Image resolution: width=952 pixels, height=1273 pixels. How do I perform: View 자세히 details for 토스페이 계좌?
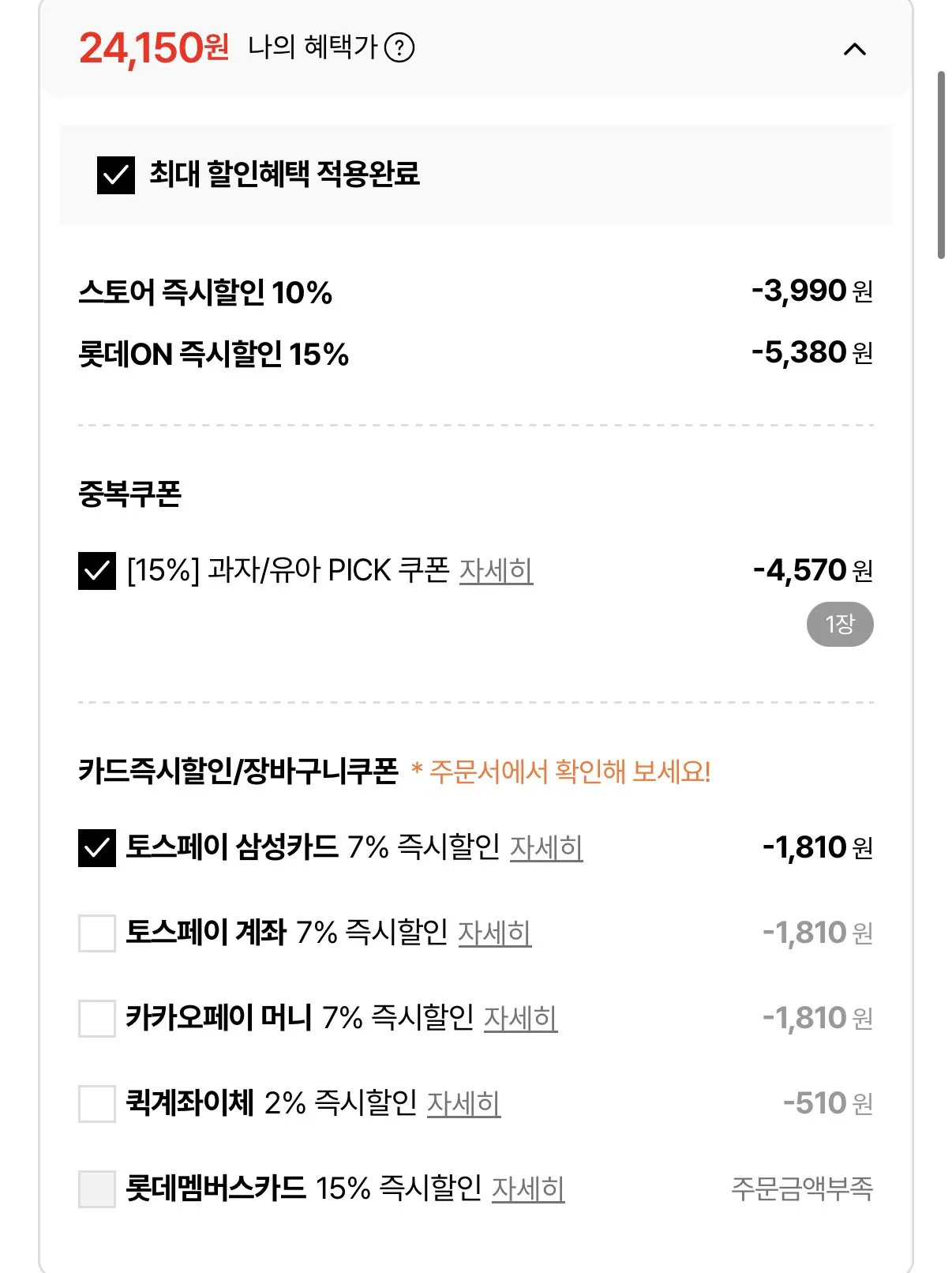[494, 933]
